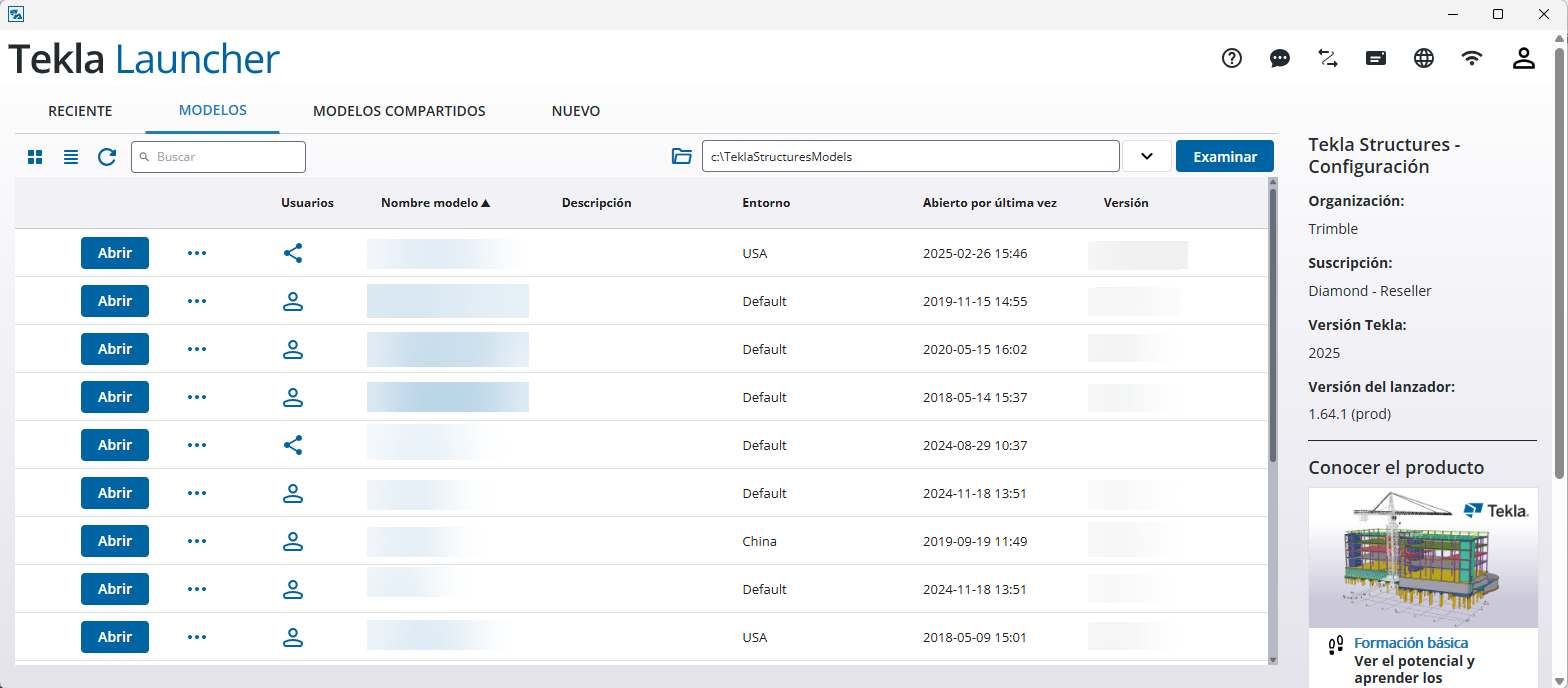Open more options for 2025-02-26 model
Viewport: 1568px width, 688px height.
point(197,253)
